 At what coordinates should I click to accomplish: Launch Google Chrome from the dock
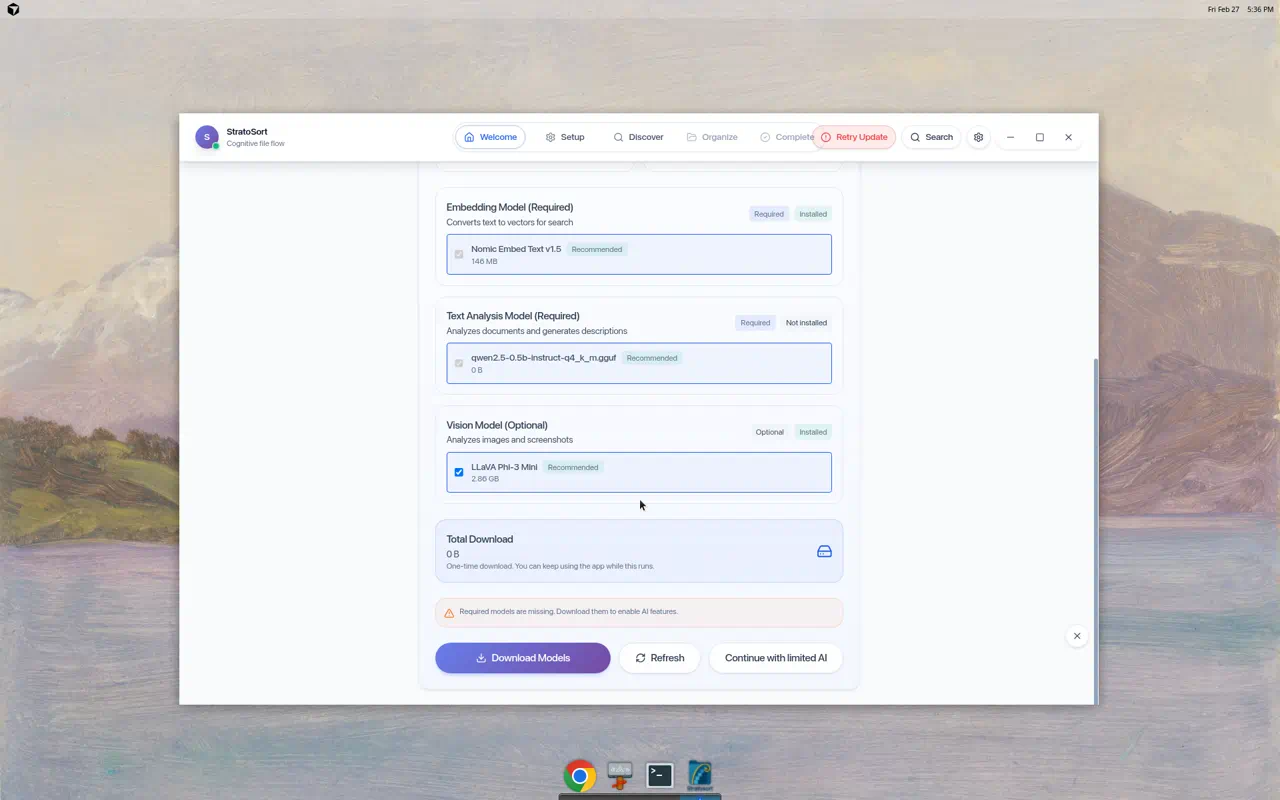click(x=580, y=775)
